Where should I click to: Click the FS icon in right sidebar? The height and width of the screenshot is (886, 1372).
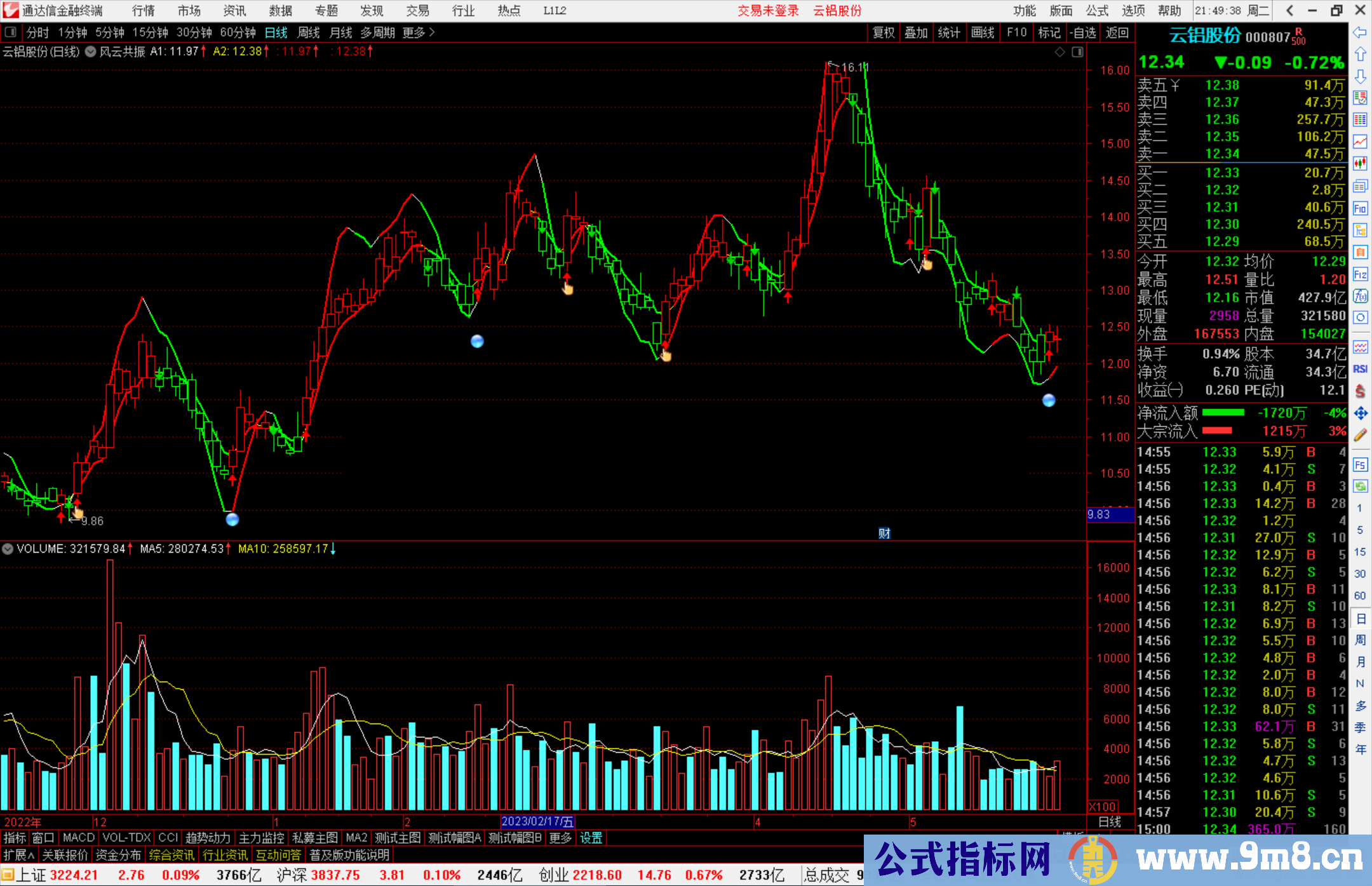pyautogui.click(x=1360, y=465)
